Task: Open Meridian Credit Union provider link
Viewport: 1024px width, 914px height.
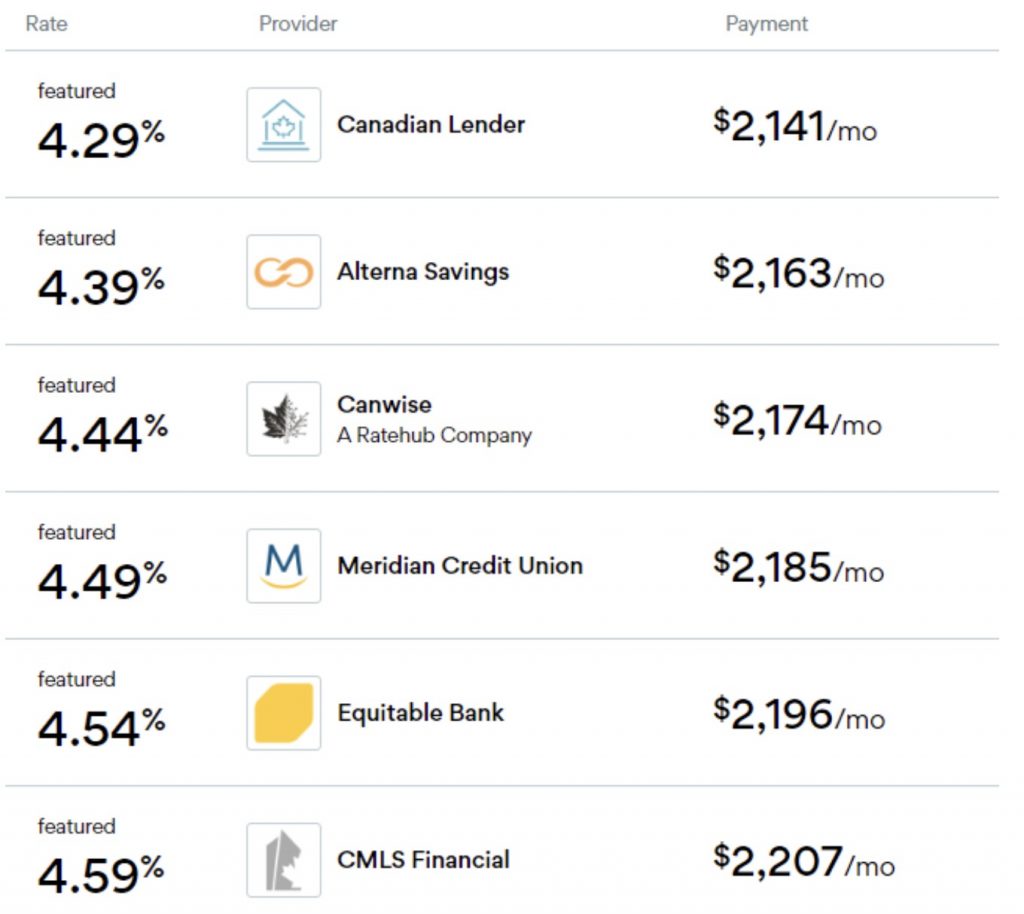Action: tap(460, 566)
